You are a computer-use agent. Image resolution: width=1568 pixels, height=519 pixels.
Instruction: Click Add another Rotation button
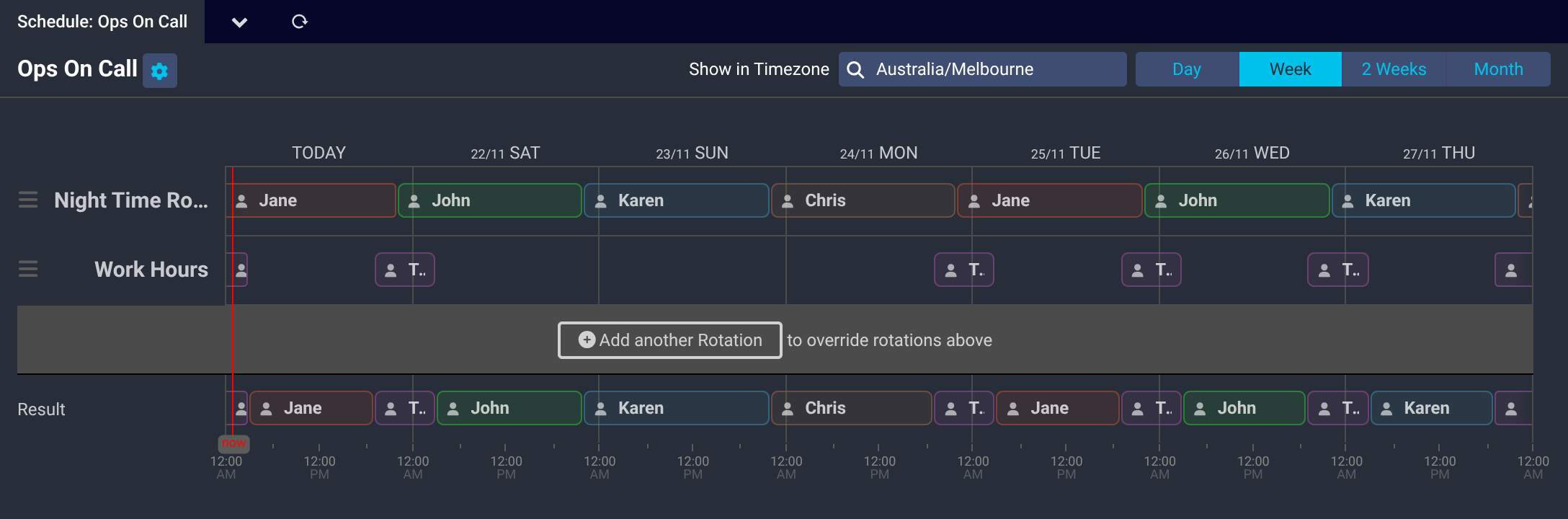click(x=669, y=340)
